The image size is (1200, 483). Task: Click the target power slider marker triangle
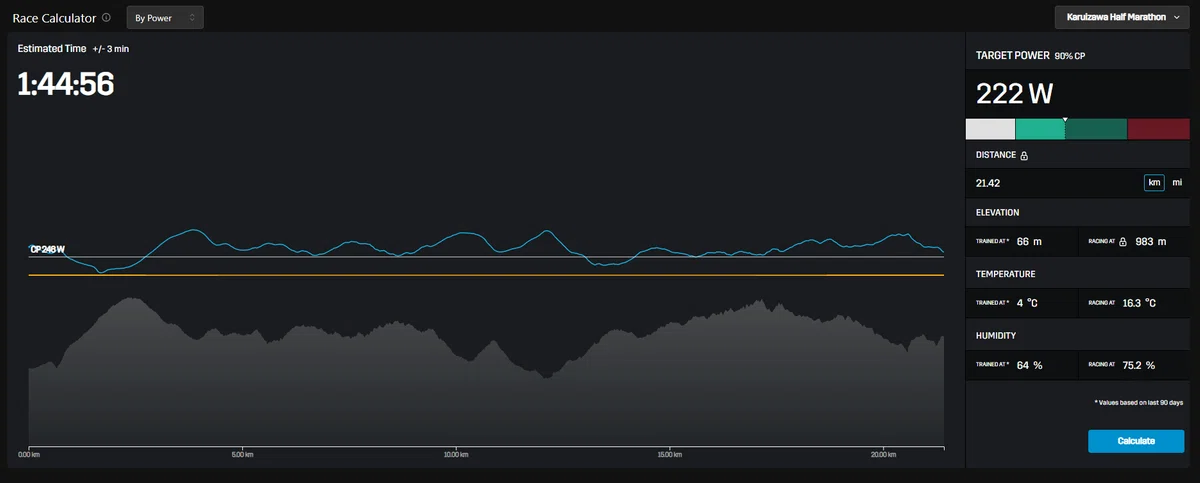(1065, 119)
